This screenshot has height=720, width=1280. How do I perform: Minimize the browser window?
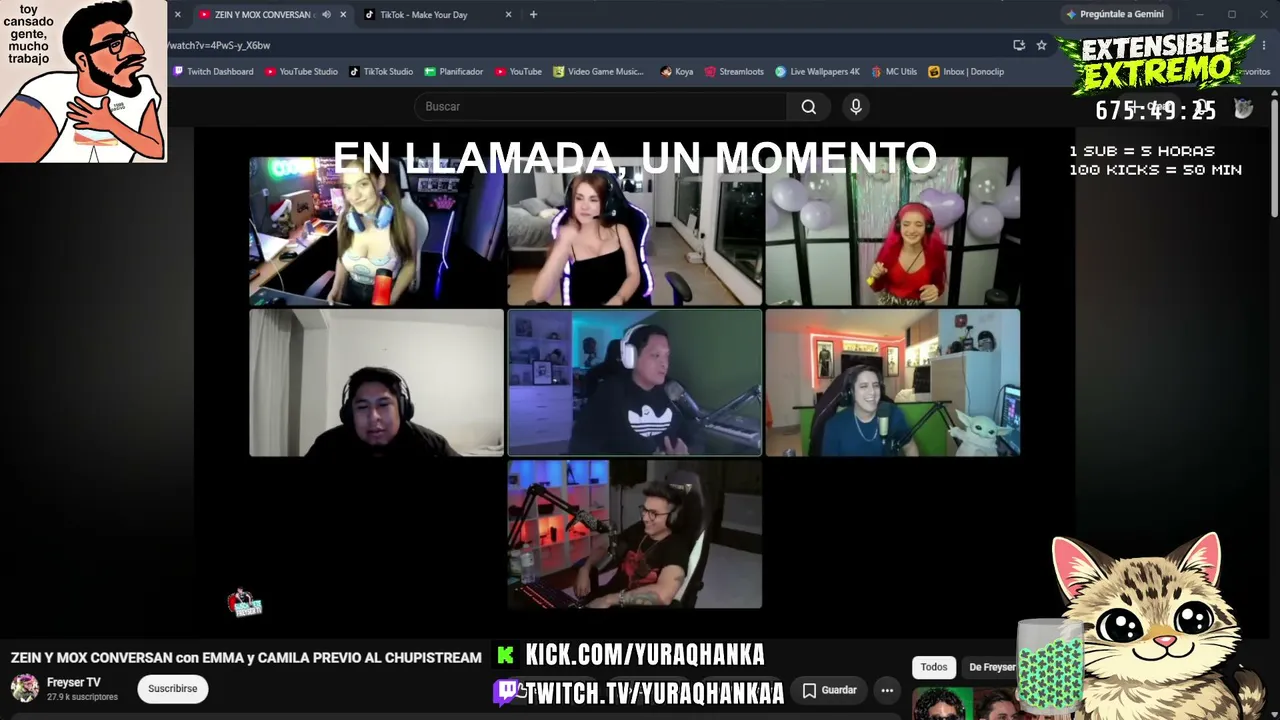pyautogui.click(x=1200, y=15)
